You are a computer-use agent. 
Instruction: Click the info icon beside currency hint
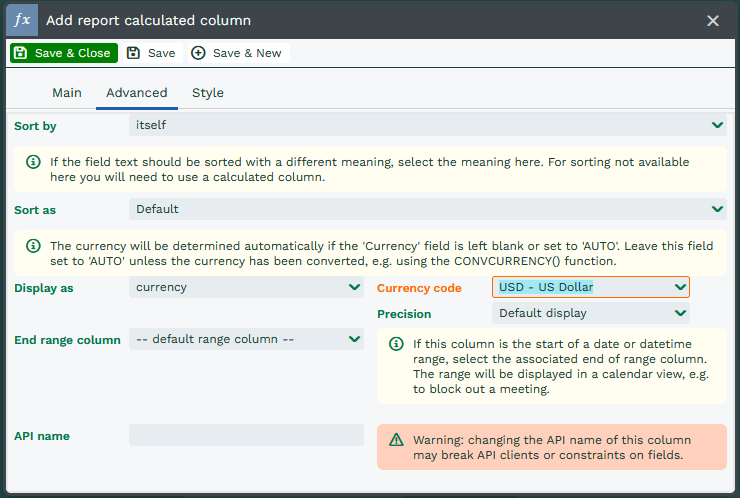click(x=33, y=246)
